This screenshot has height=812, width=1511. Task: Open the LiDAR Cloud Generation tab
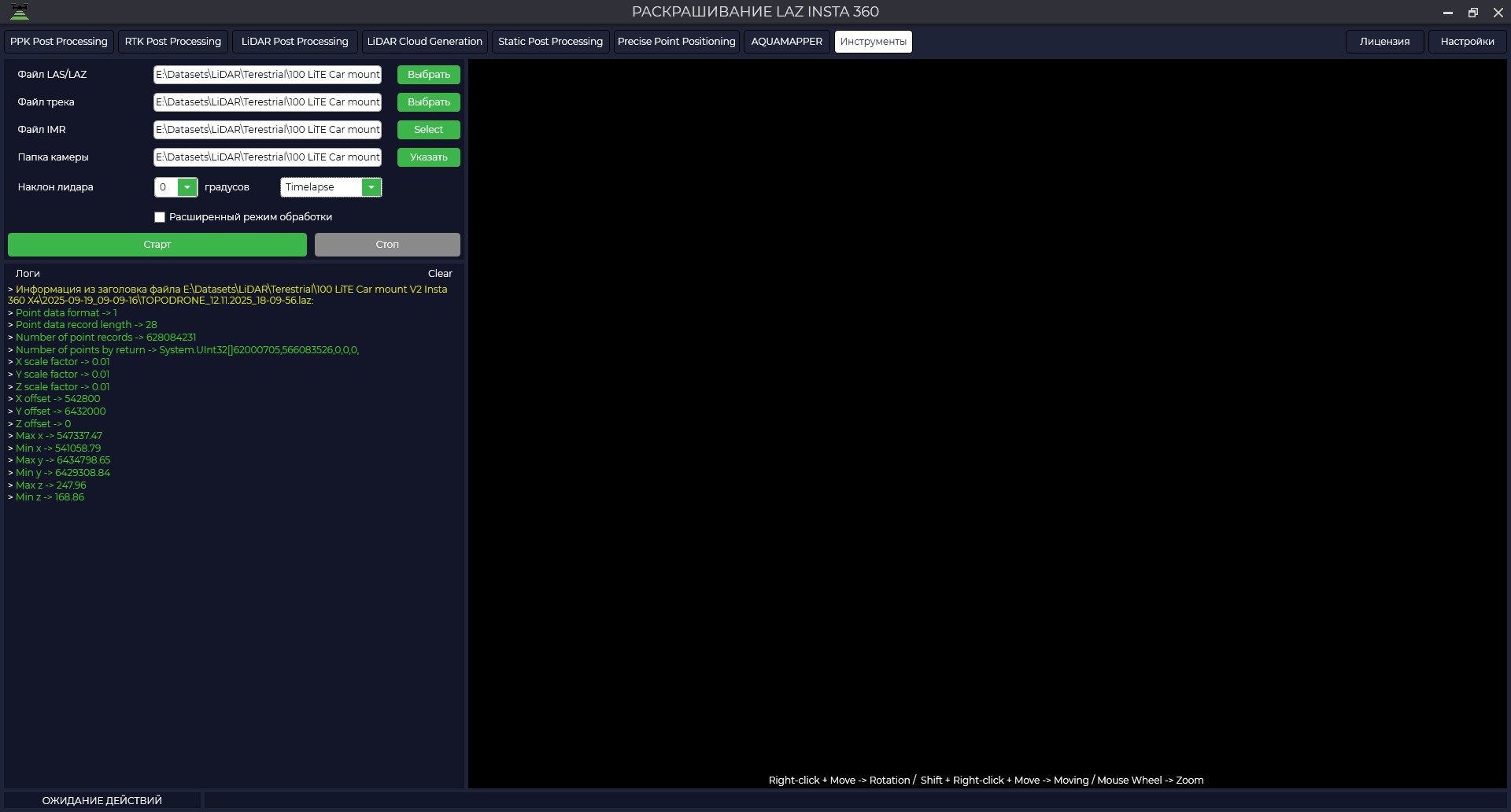point(424,42)
